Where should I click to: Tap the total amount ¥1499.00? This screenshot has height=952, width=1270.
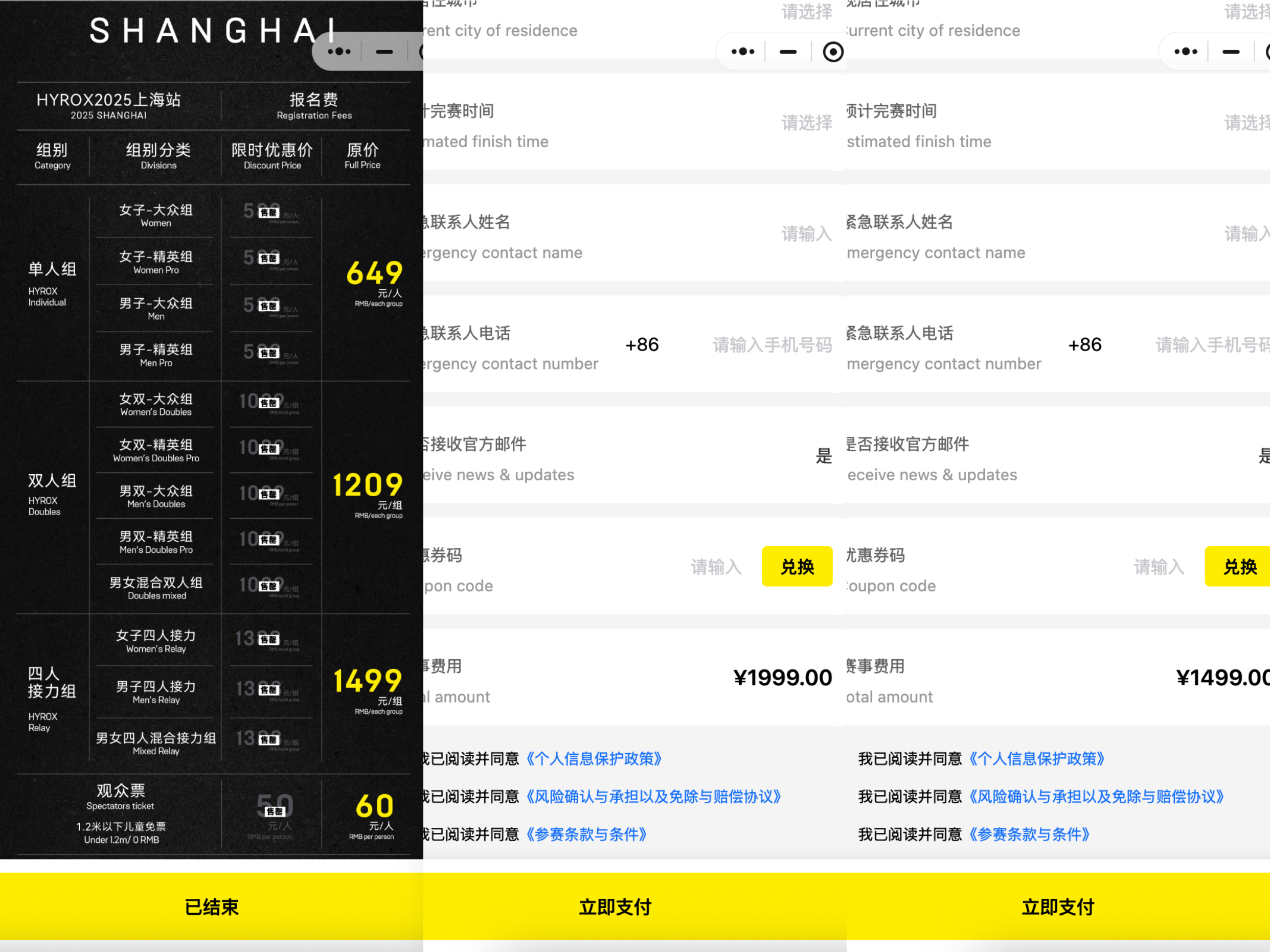1223,678
